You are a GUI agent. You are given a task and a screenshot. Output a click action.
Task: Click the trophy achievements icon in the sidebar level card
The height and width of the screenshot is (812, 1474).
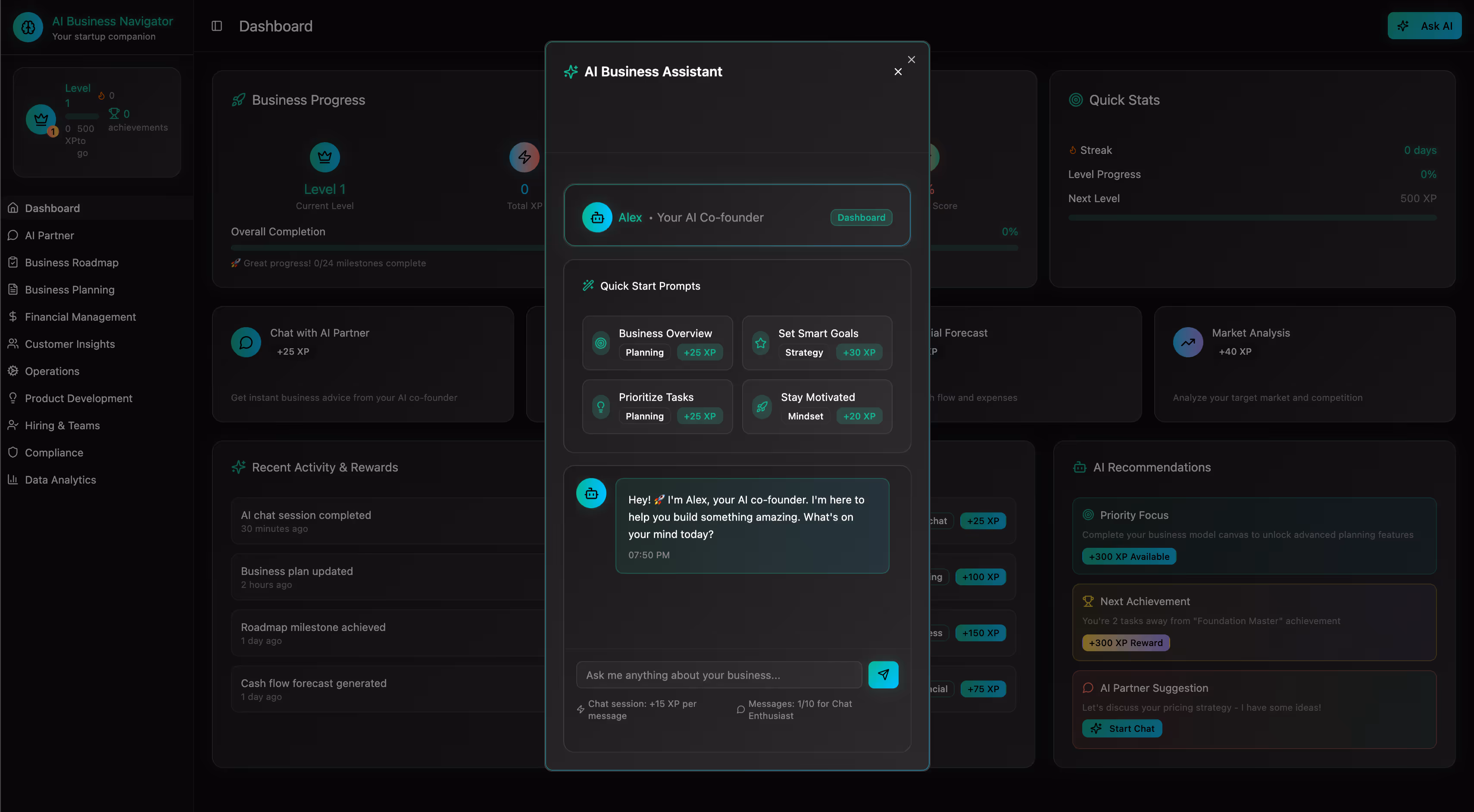(x=115, y=113)
